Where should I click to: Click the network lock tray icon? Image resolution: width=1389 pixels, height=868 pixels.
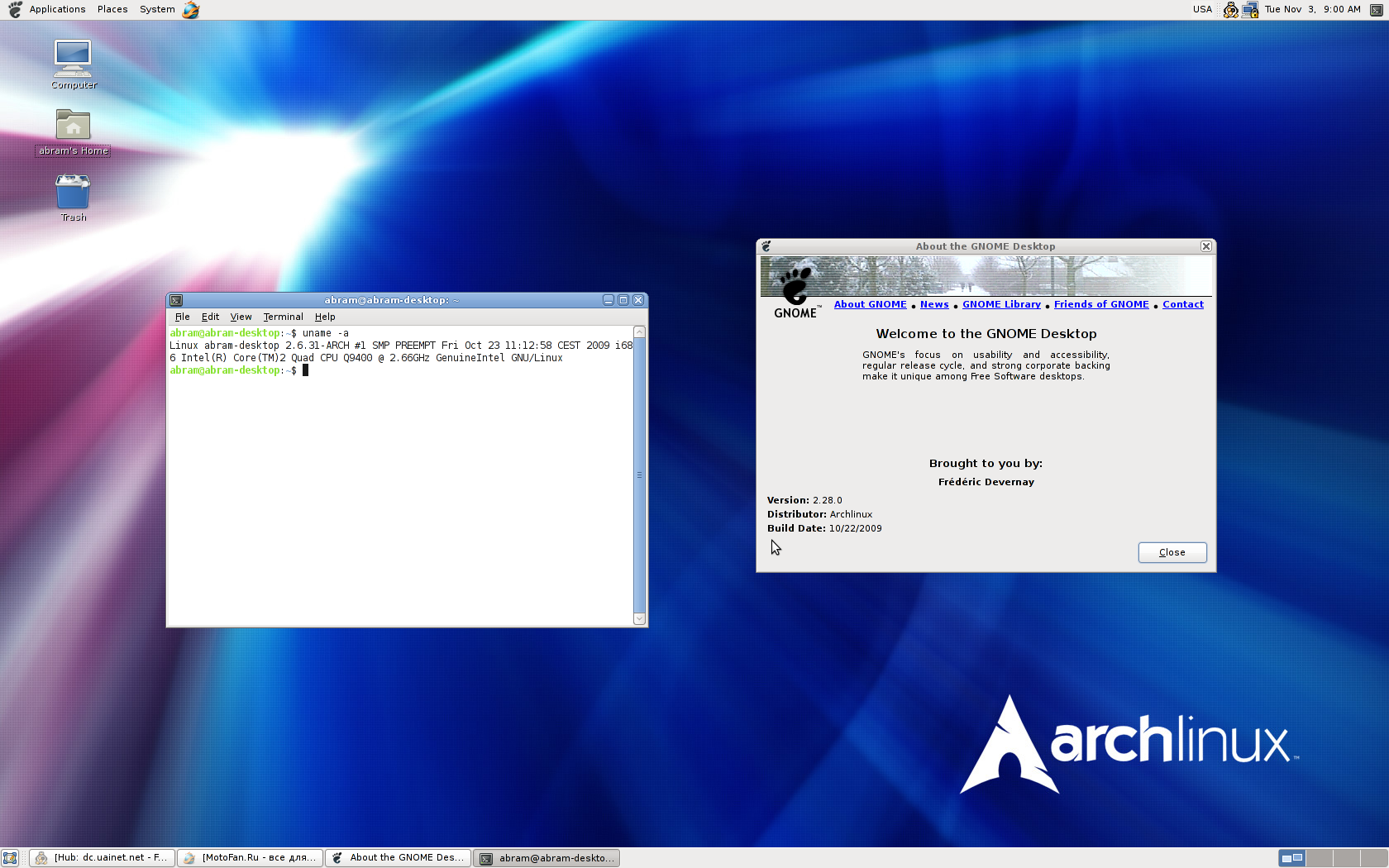[1250, 10]
